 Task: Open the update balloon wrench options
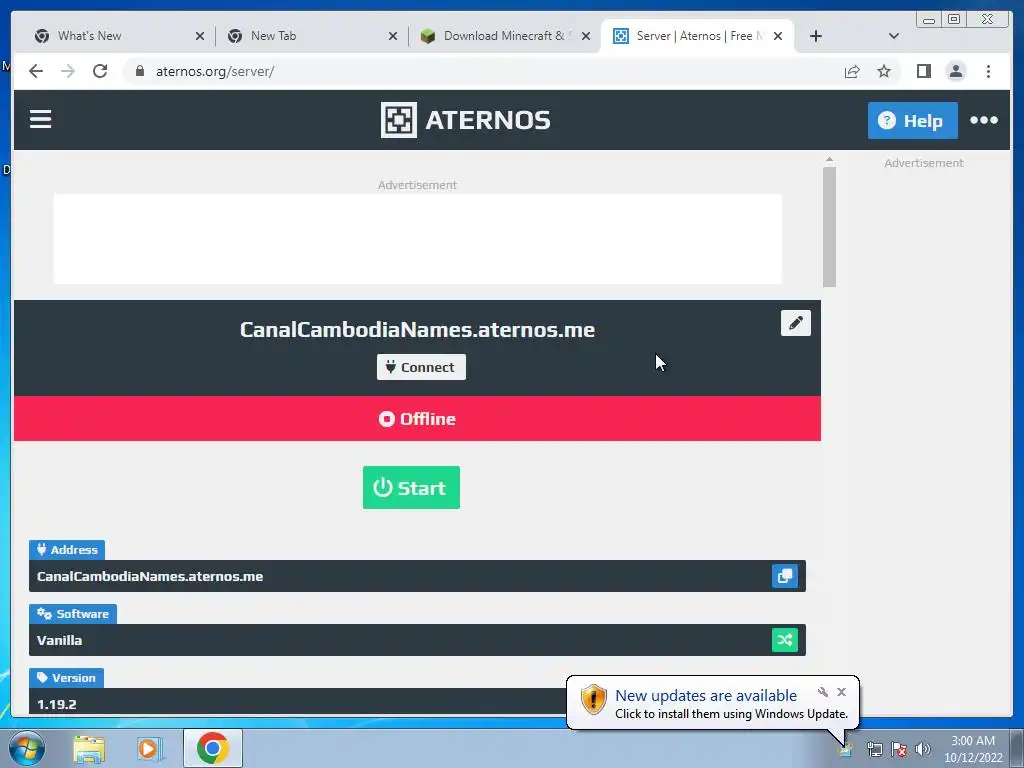pos(823,692)
